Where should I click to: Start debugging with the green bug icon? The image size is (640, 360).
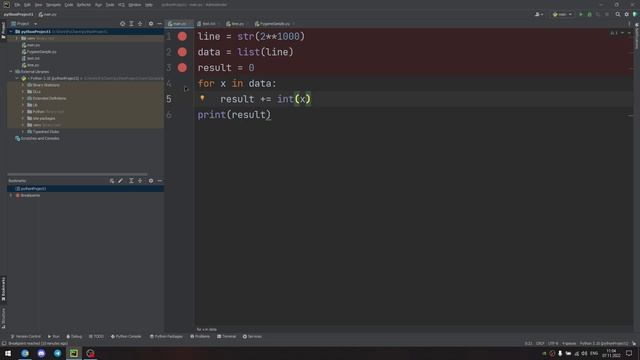(589, 14)
